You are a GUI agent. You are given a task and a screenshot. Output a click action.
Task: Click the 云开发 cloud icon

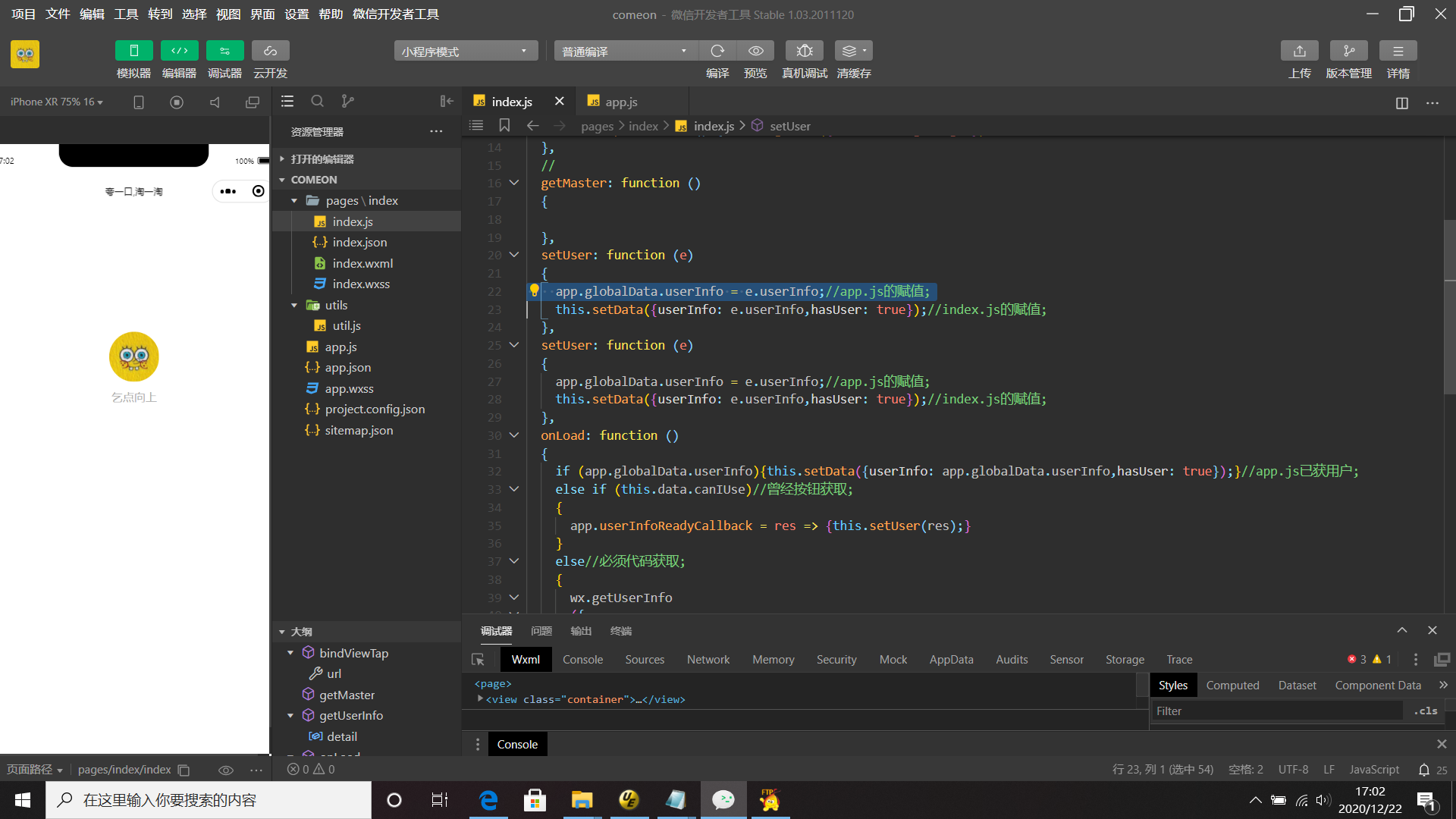pyautogui.click(x=270, y=51)
